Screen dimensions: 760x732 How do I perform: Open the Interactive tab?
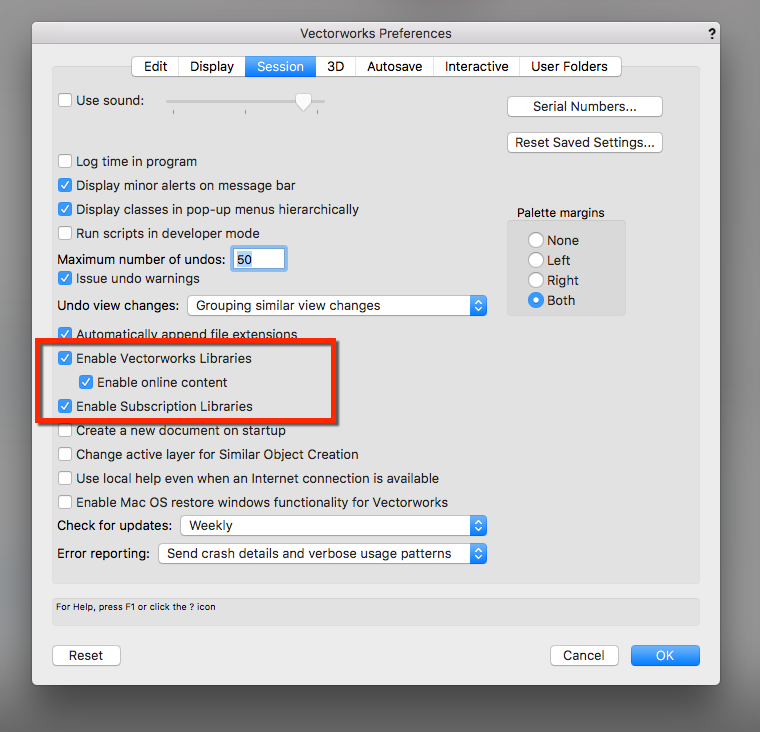pos(476,66)
